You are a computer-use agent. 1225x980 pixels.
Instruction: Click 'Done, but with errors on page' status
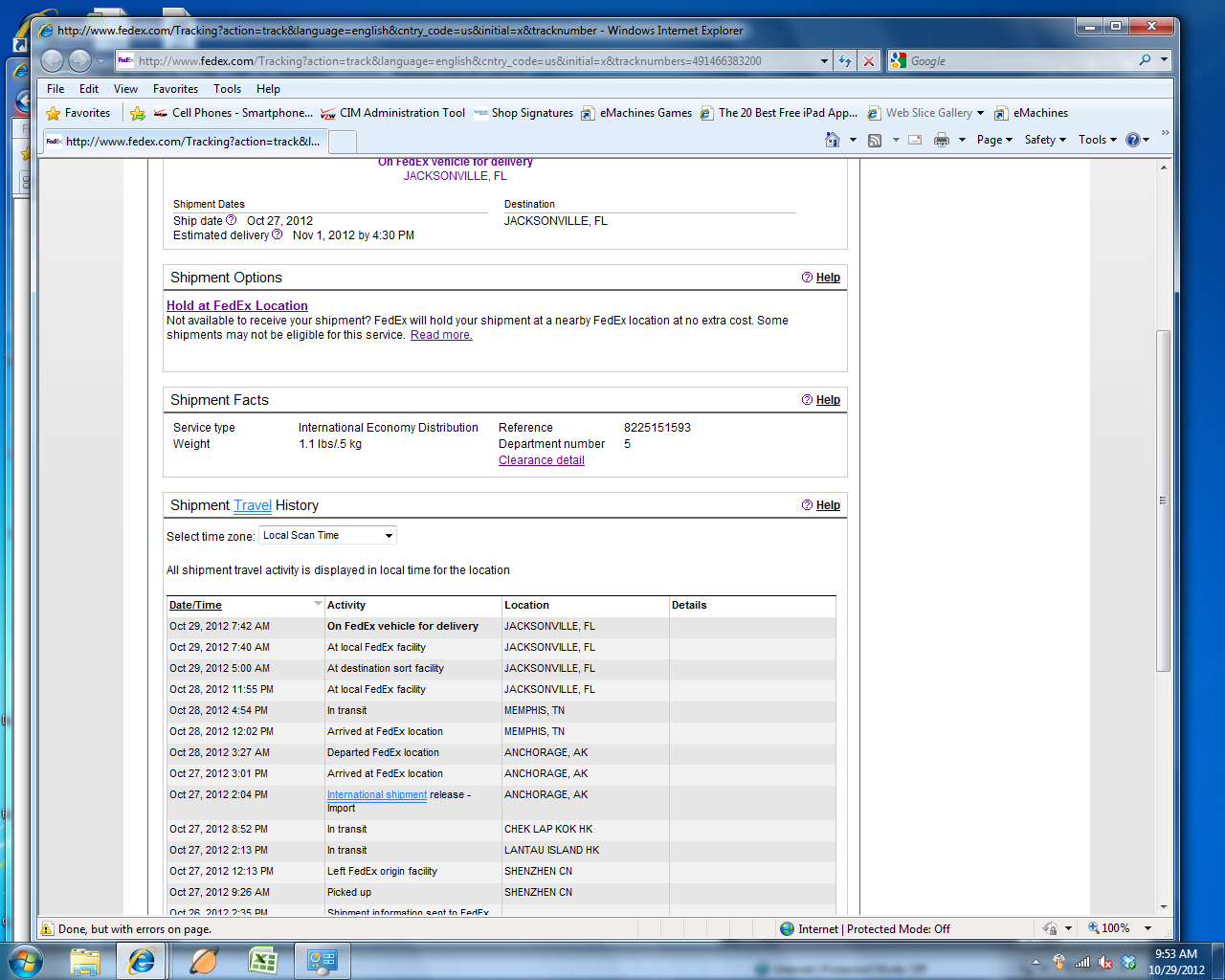(135, 929)
